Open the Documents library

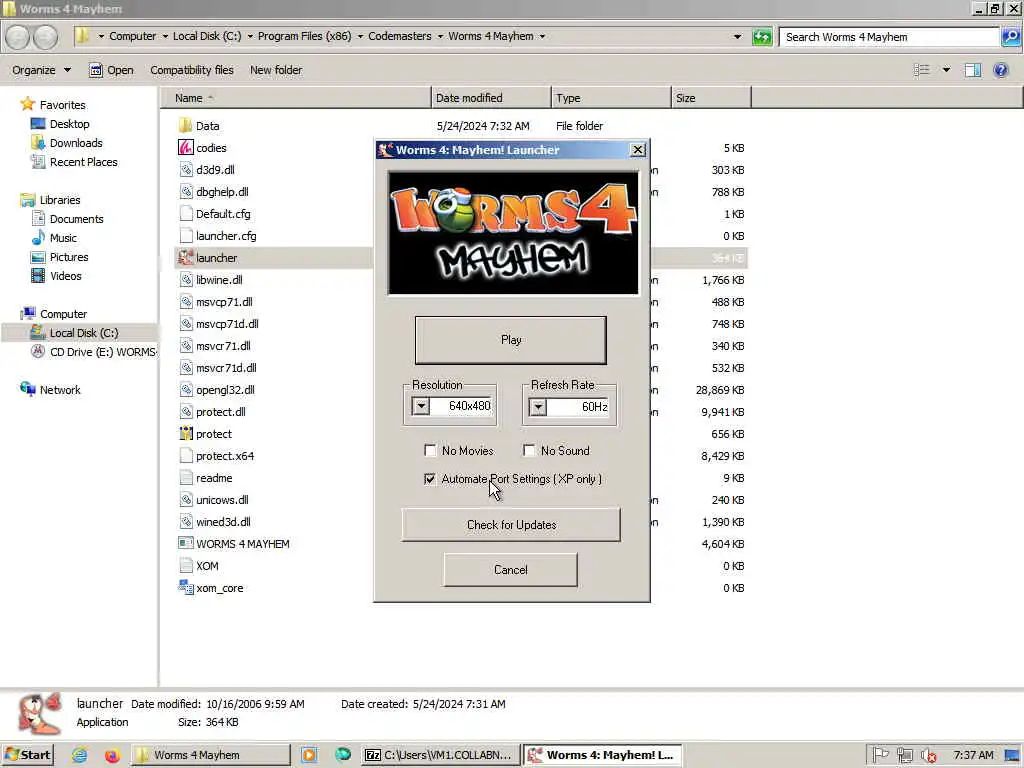click(x=76, y=219)
